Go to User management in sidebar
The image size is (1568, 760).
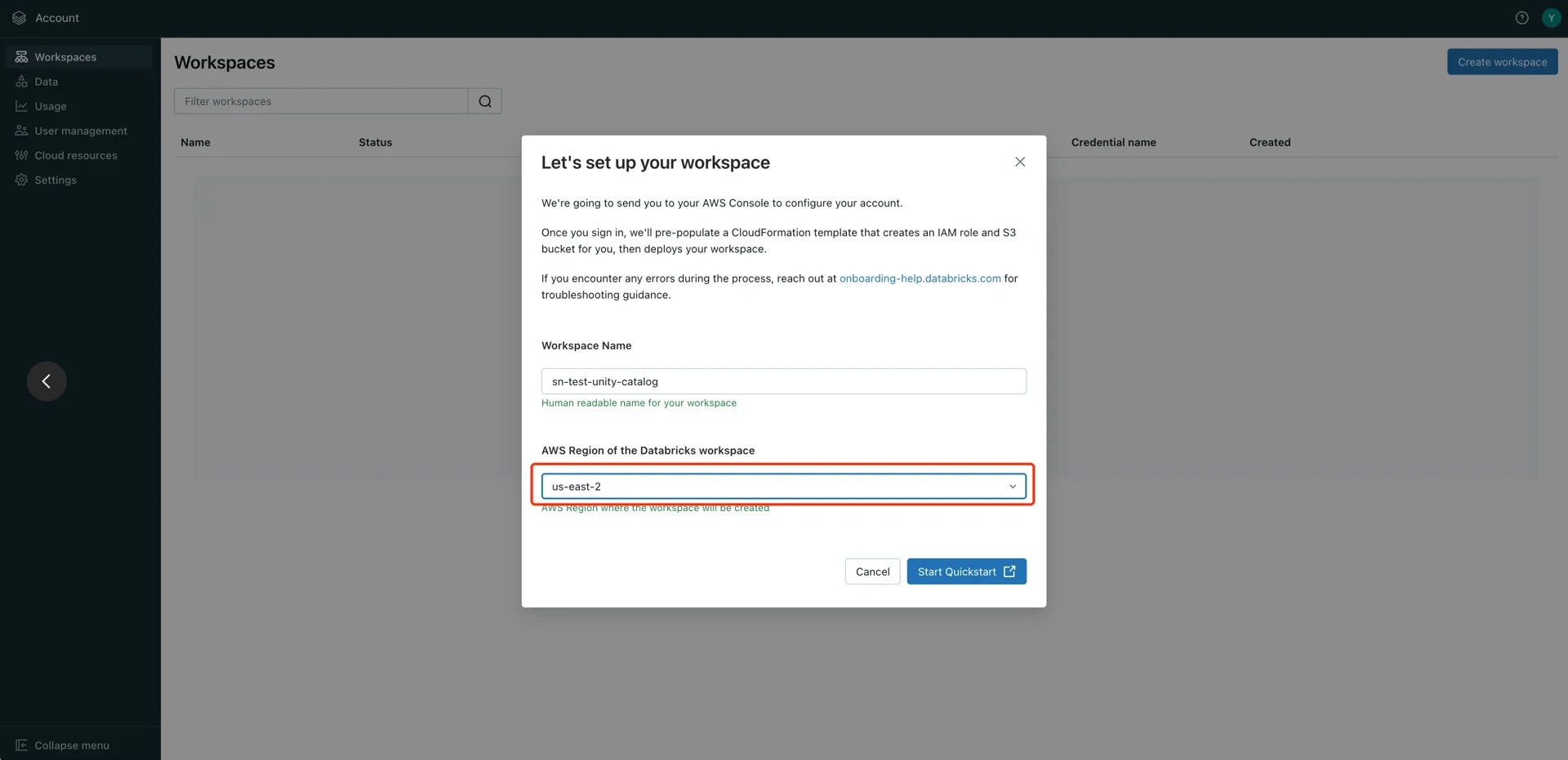(x=81, y=131)
